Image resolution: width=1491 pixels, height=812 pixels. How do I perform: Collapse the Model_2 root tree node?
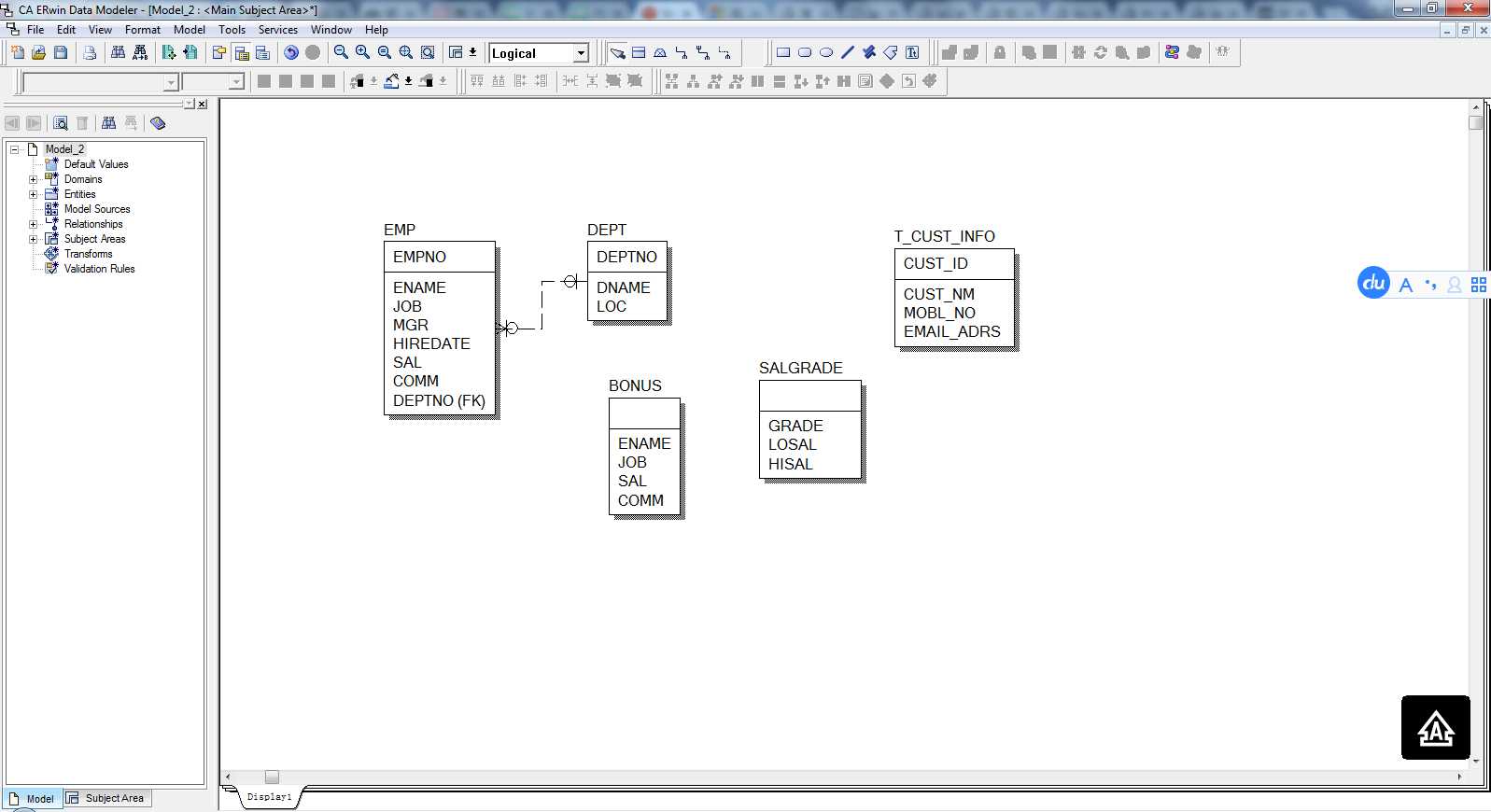(14, 149)
